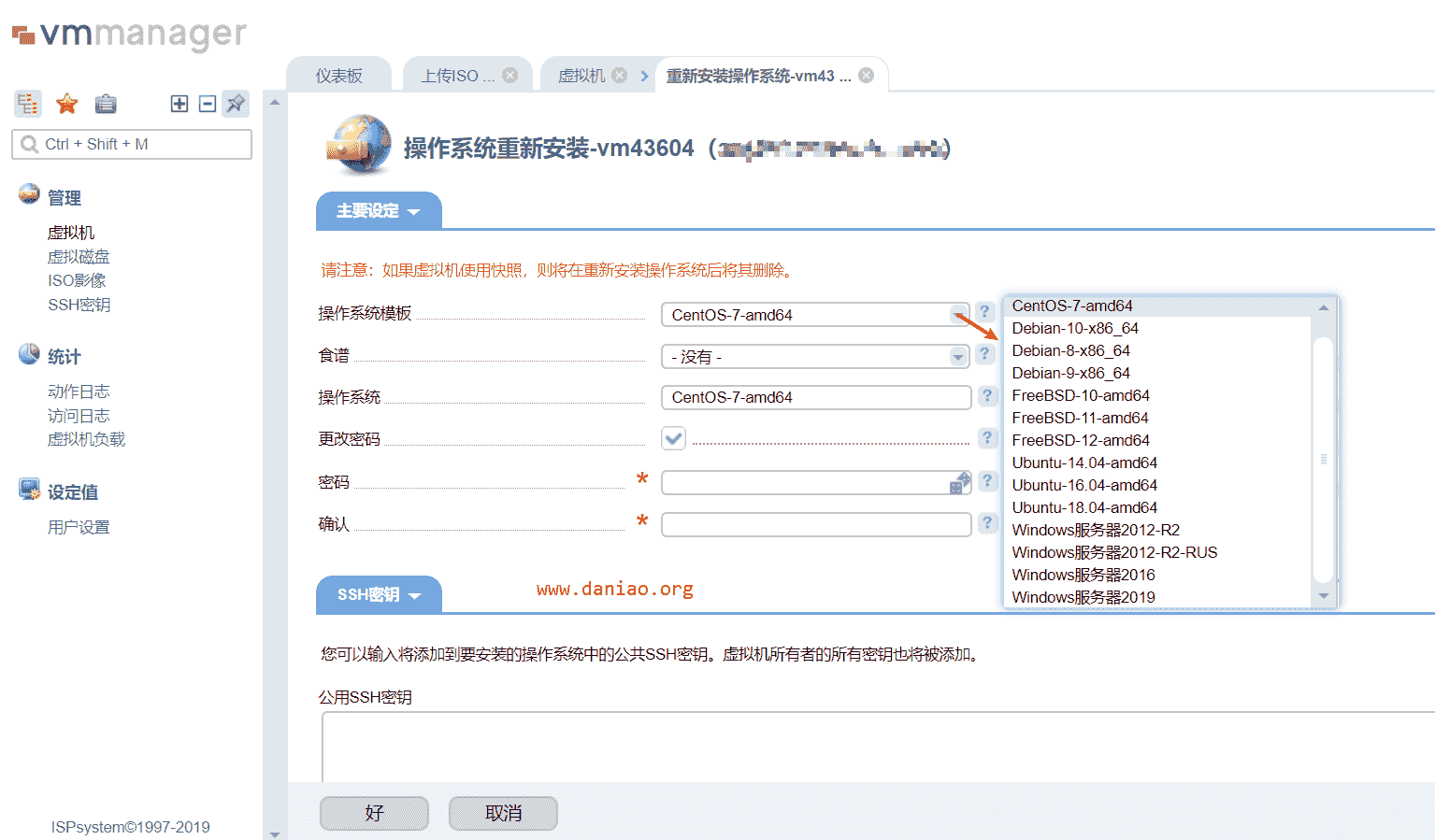Toggle the 更改密码 checkbox
1435x840 pixels.
coord(673,438)
